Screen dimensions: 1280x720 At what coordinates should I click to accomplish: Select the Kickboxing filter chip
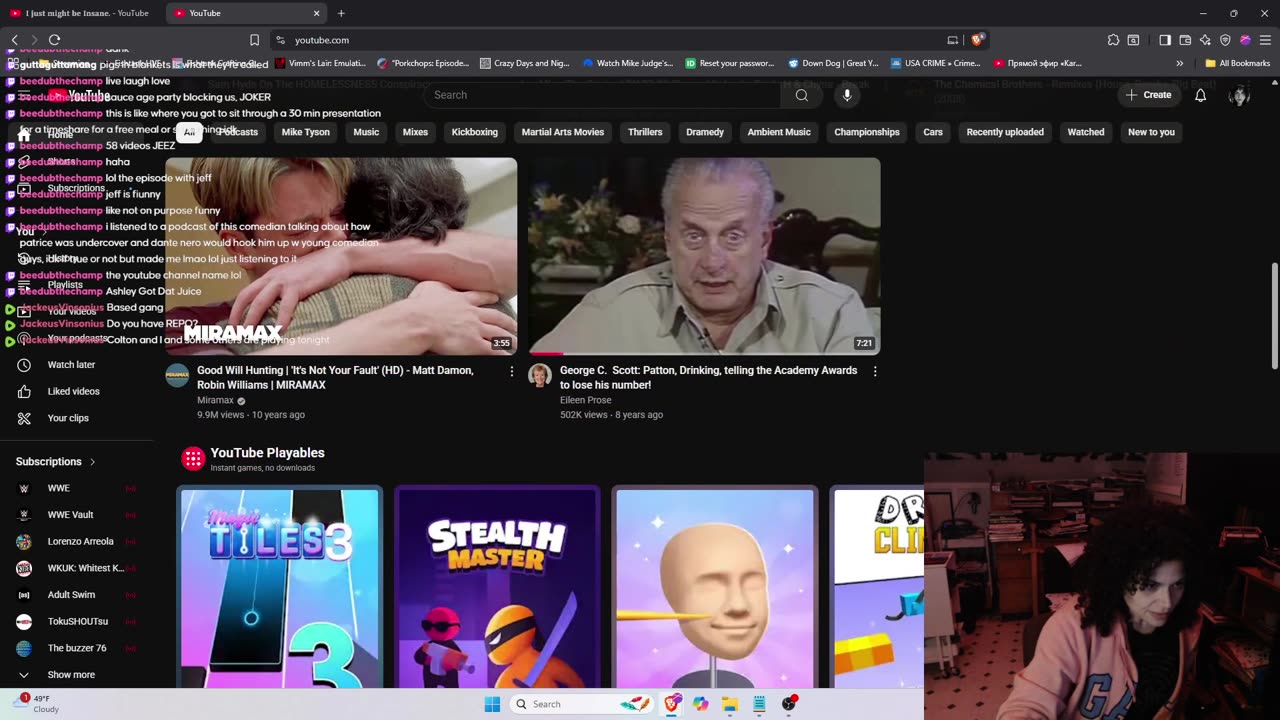click(474, 132)
